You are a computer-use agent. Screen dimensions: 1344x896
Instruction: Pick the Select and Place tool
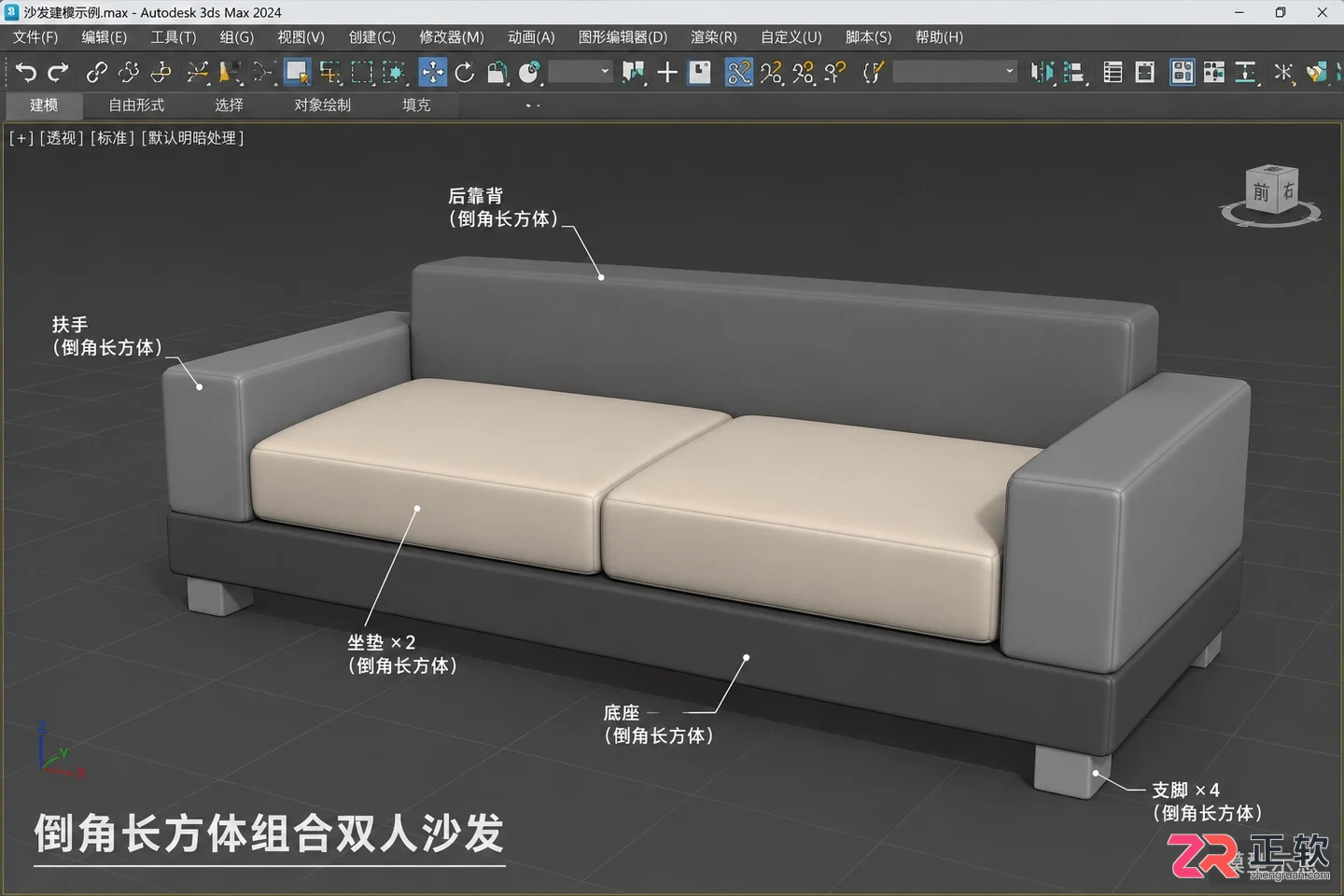529,72
